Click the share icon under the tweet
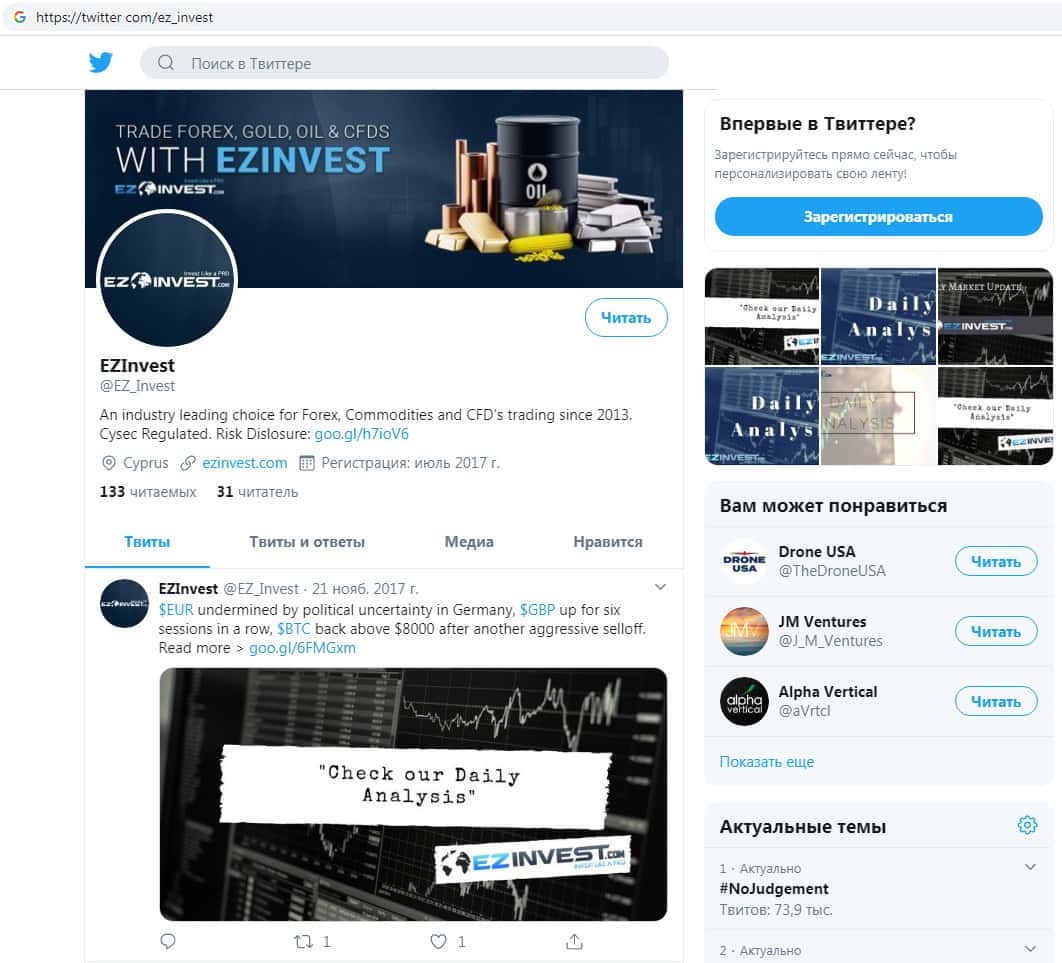The image size is (1062, 963). pos(574,941)
